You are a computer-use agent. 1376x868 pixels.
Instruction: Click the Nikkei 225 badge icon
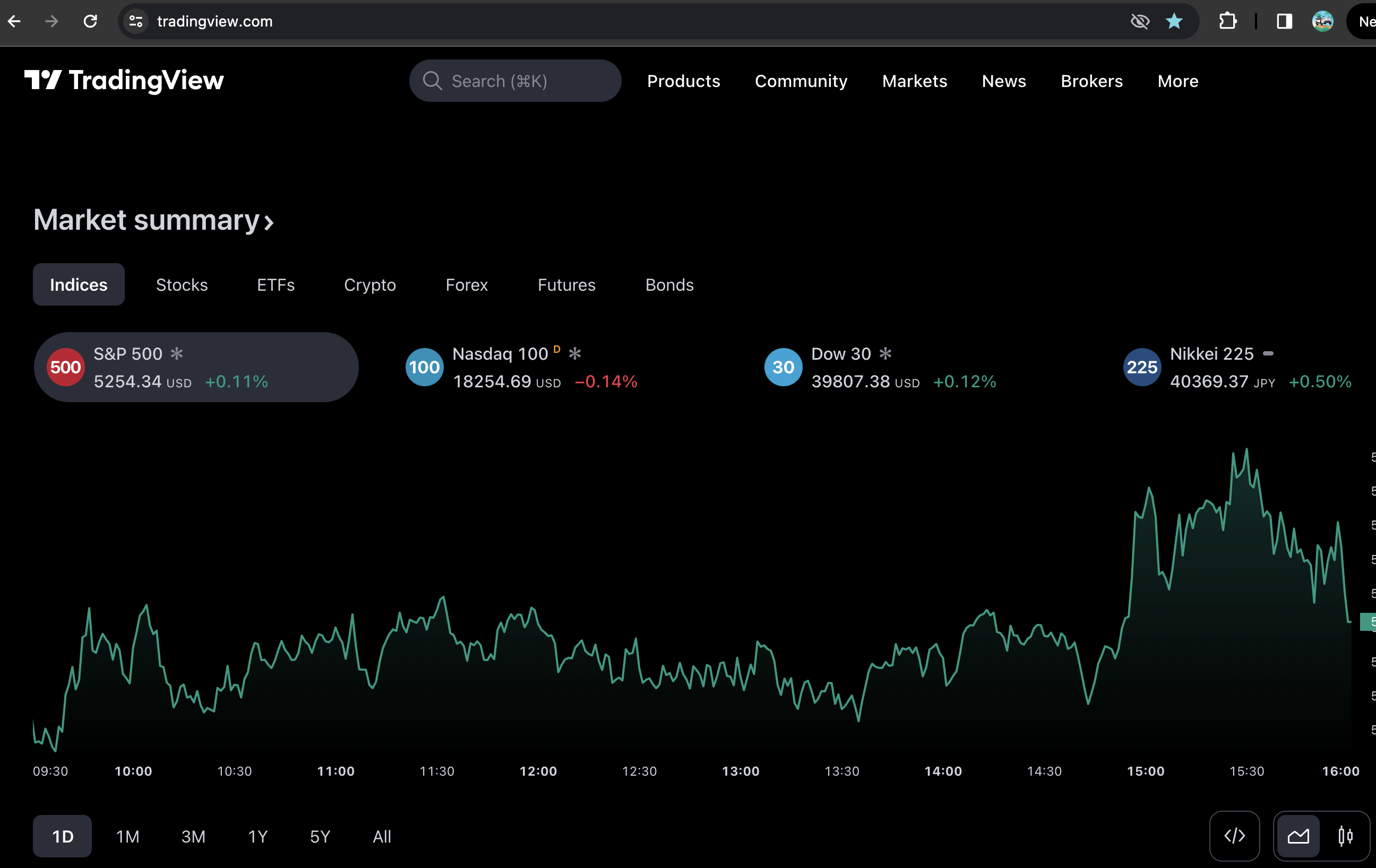click(x=1142, y=367)
